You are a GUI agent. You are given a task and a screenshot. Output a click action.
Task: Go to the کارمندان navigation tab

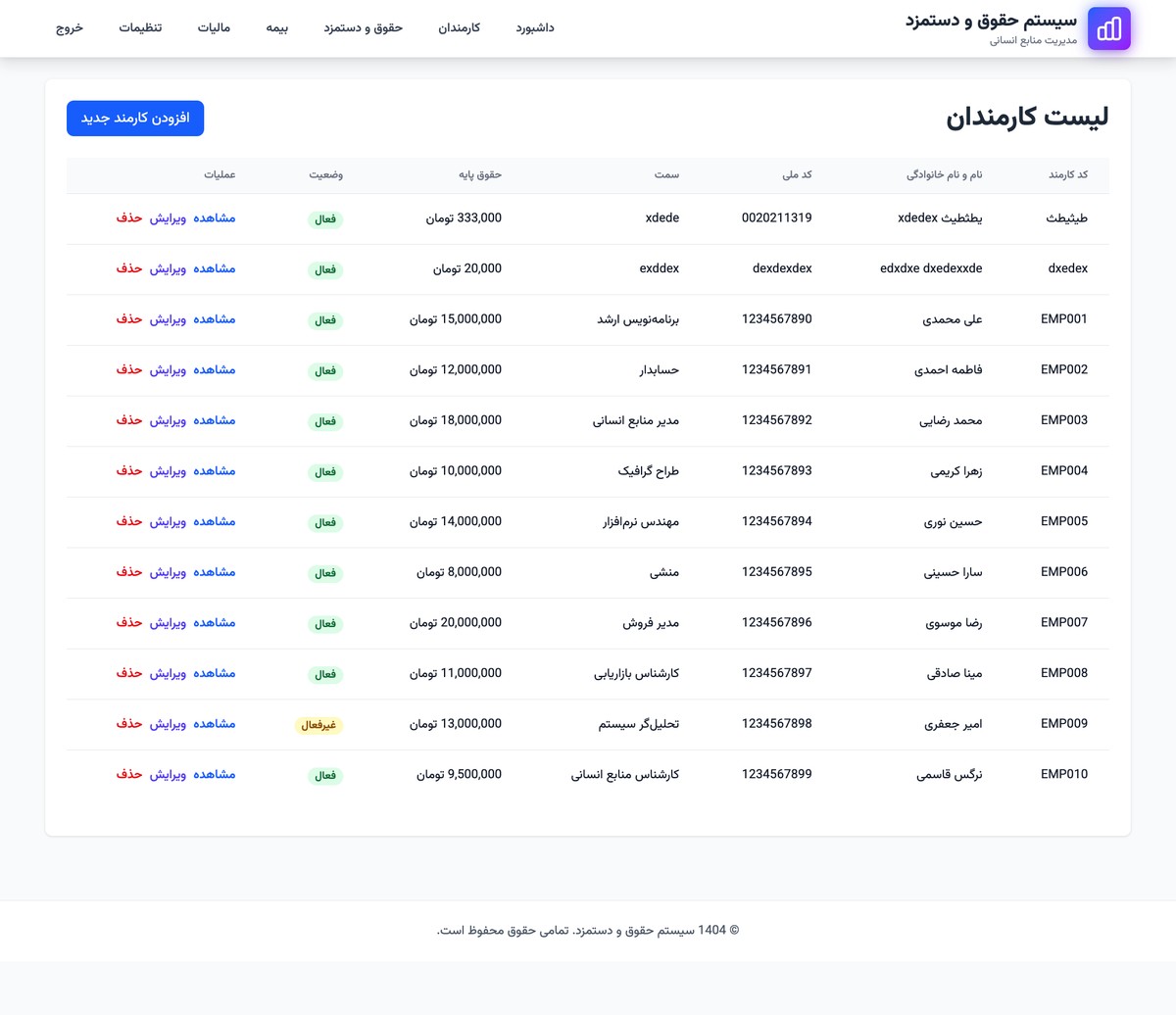pos(459,27)
